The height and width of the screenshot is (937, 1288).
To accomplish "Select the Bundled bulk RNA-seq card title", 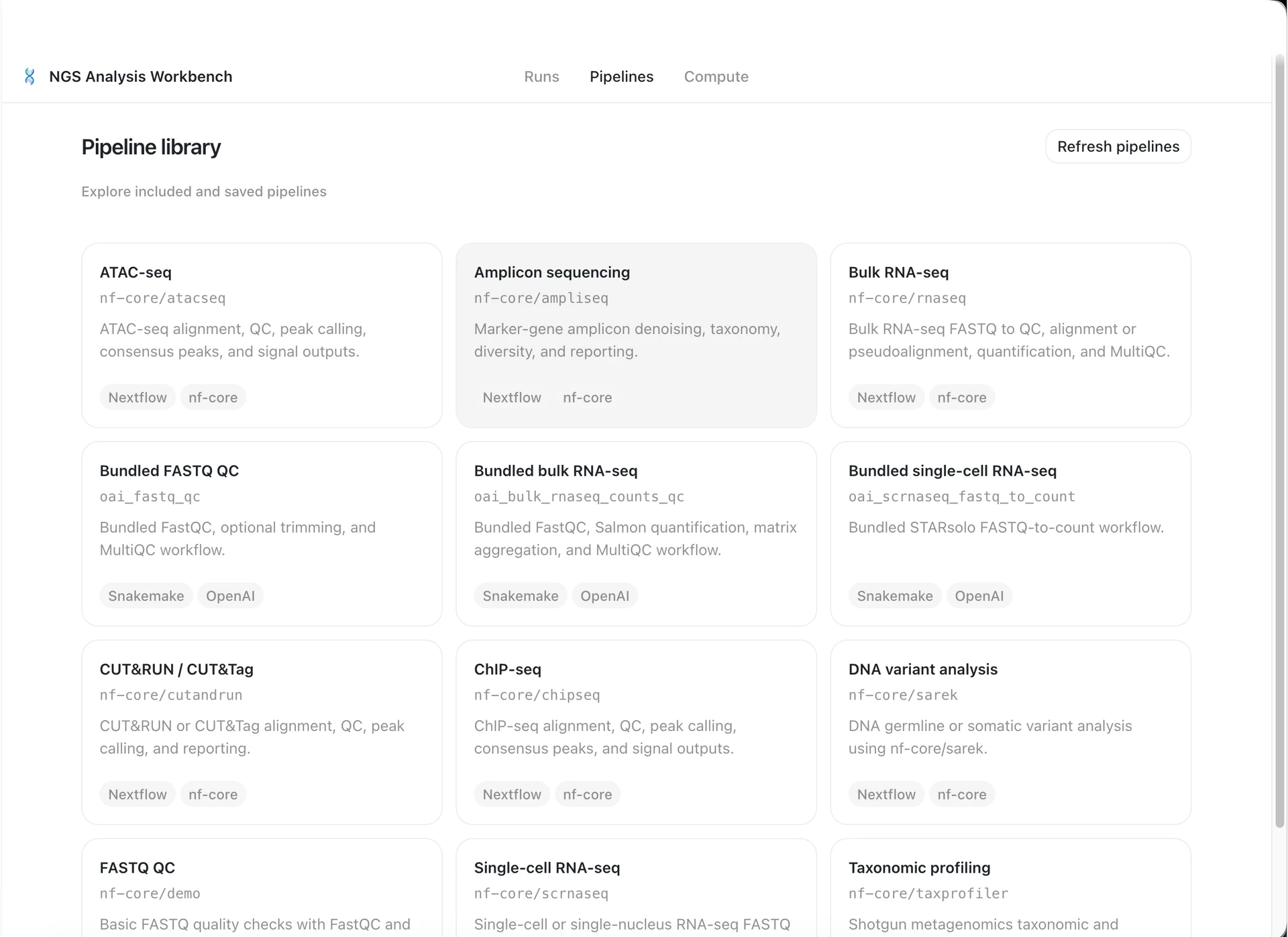I will (555, 471).
